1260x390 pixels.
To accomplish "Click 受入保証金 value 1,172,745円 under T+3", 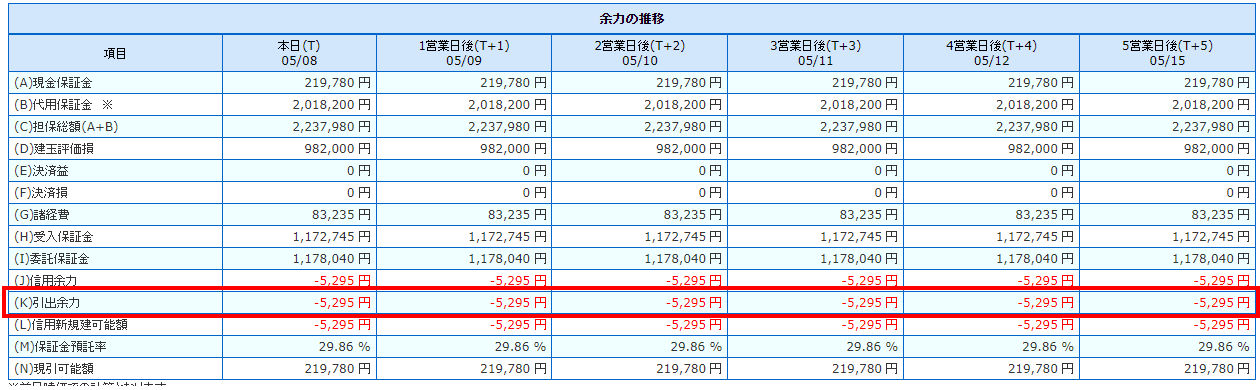I will [859, 237].
